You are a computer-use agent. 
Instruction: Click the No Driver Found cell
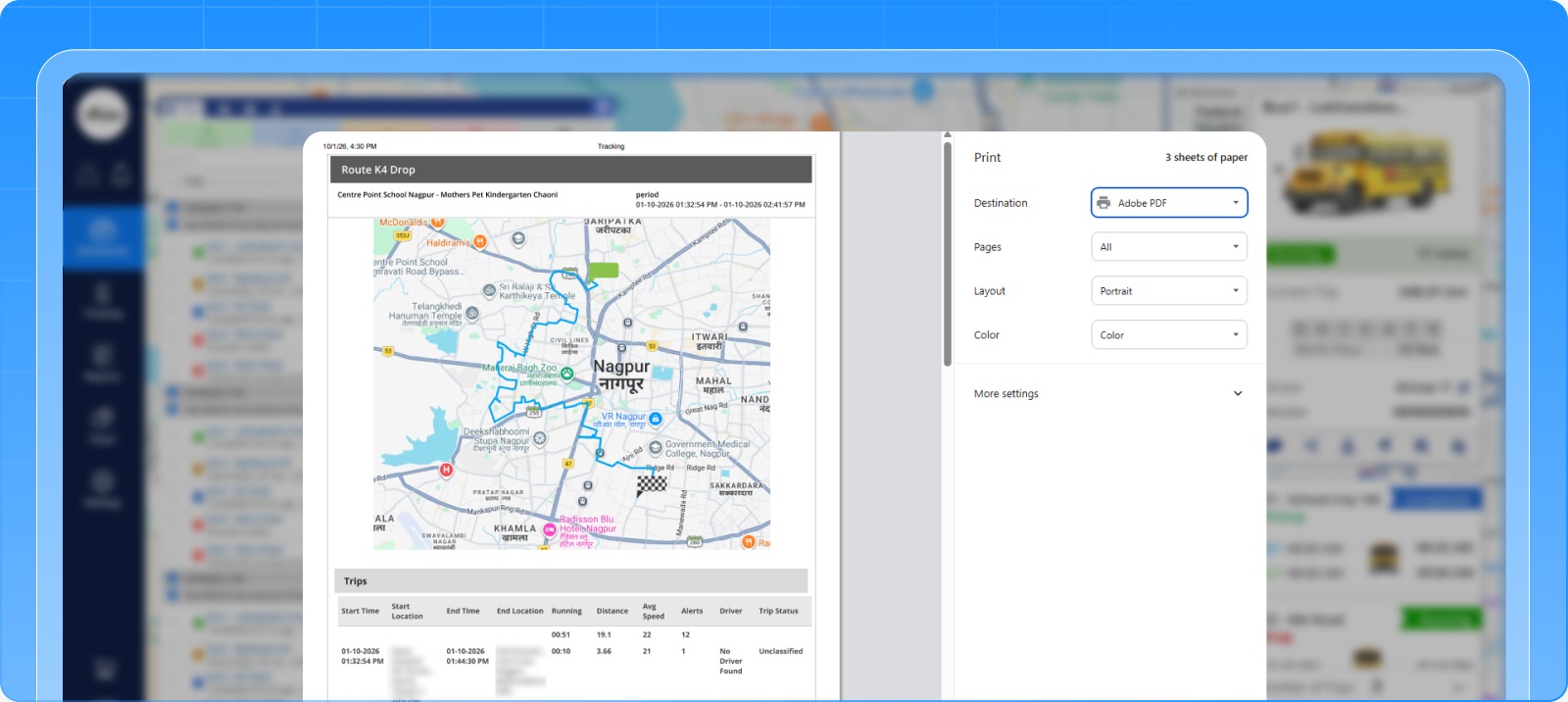tap(731, 661)
